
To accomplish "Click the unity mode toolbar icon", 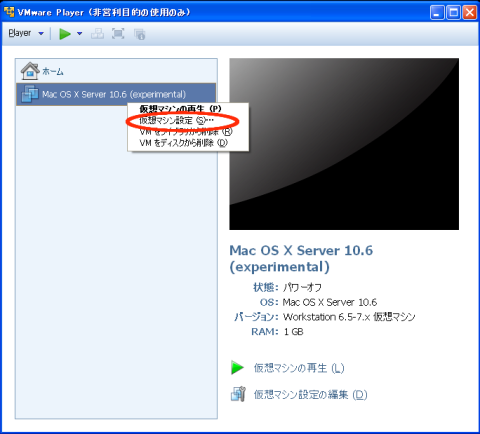I will click(x=139, y=34).
